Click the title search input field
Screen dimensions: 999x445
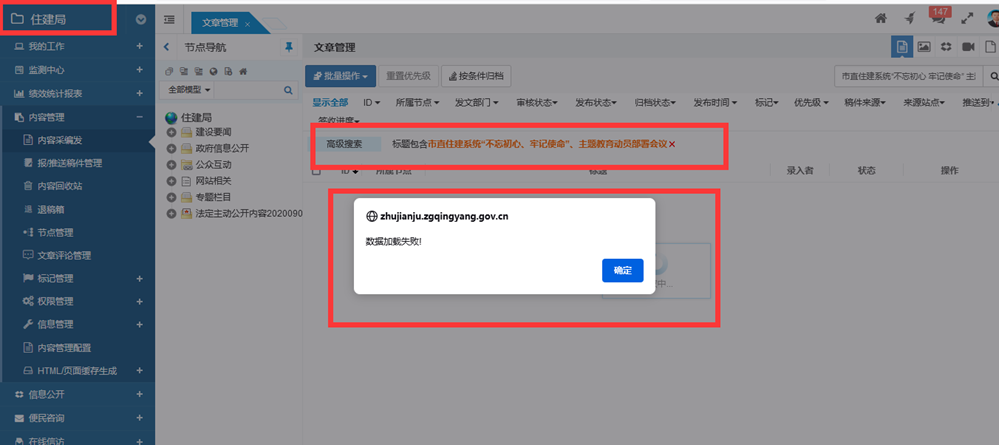pos(909,76)
